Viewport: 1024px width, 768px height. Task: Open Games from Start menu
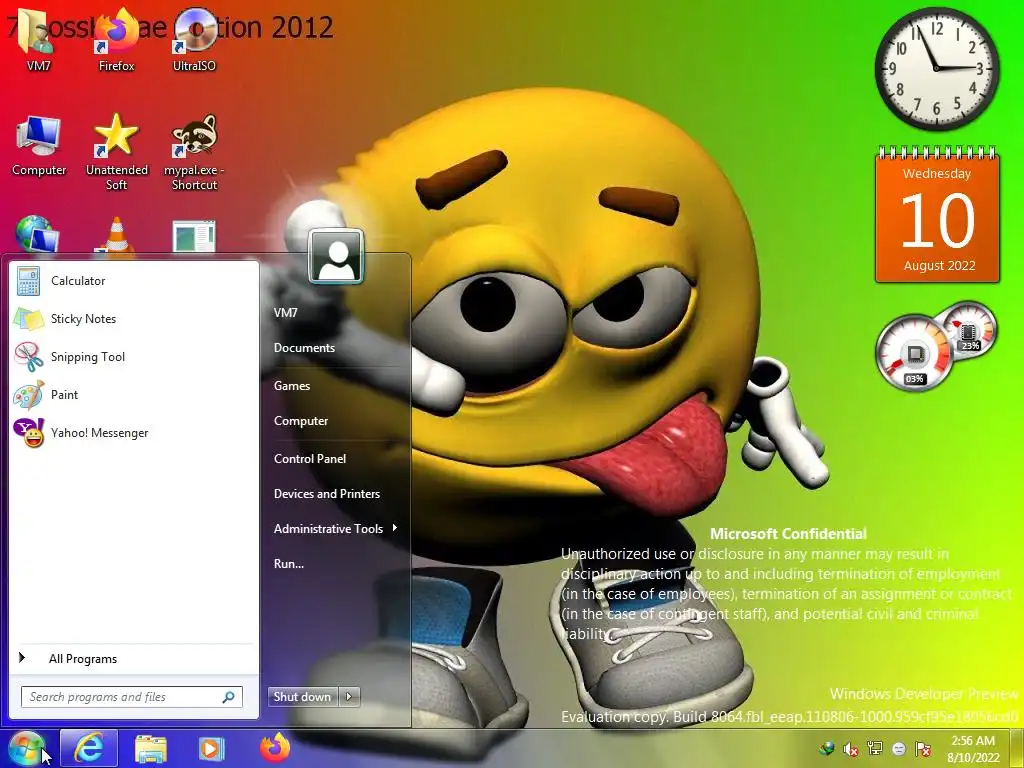tap(292, 386)
